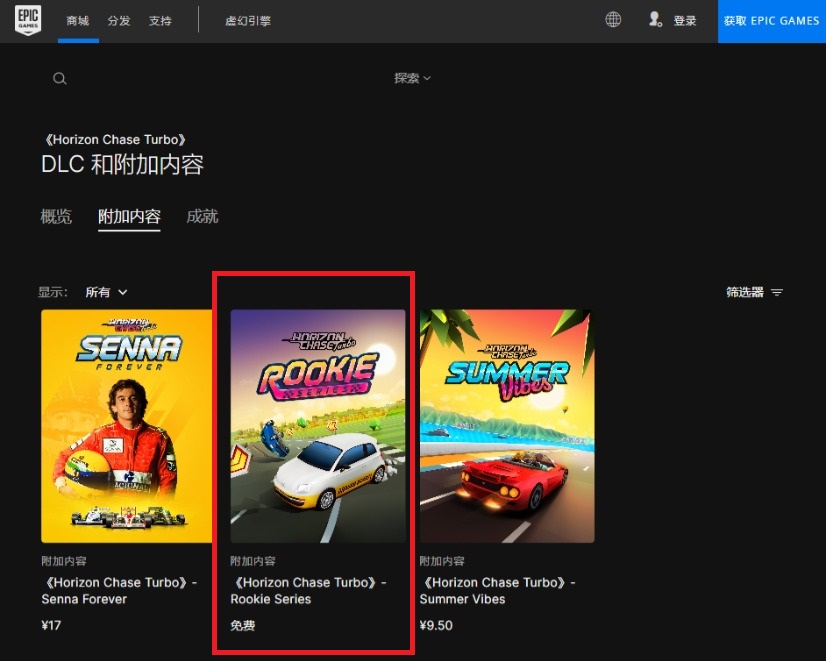Open the Rookie Series cover image
This screenshot has height=661, width=826.
pyautogui.click(x=318, y=426)
